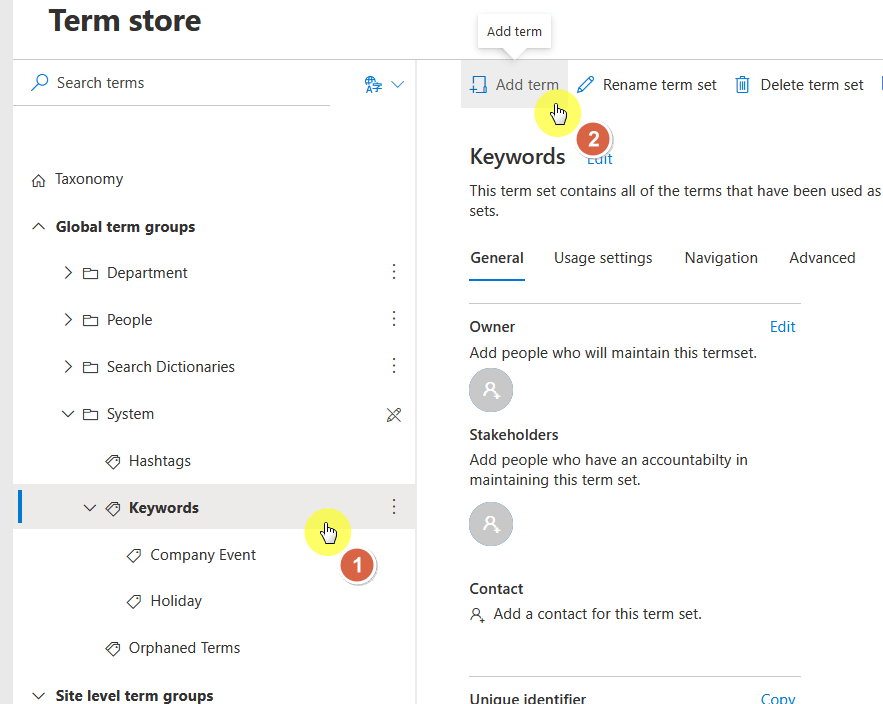This screenshot has height=704, width=883.
Task: Expand the Department group
Action: click(x=68, y=273)
